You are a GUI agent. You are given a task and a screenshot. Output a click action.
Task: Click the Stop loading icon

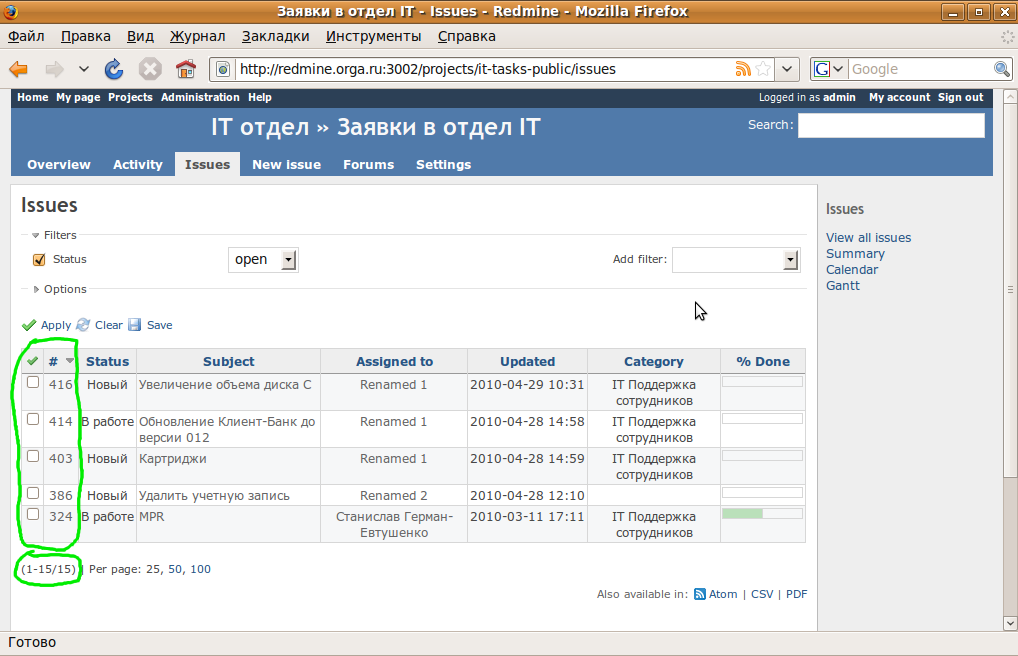150,69
